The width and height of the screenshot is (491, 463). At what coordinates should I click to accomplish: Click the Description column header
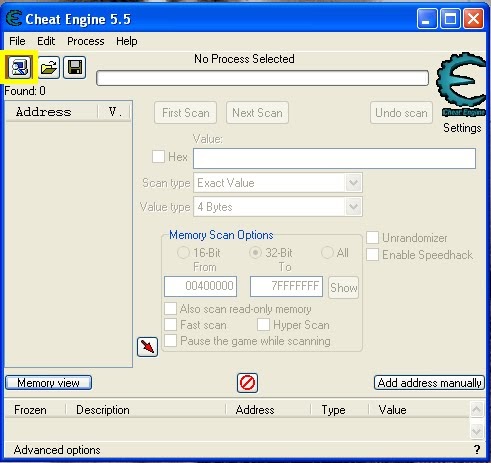click(x=145, y=410)
